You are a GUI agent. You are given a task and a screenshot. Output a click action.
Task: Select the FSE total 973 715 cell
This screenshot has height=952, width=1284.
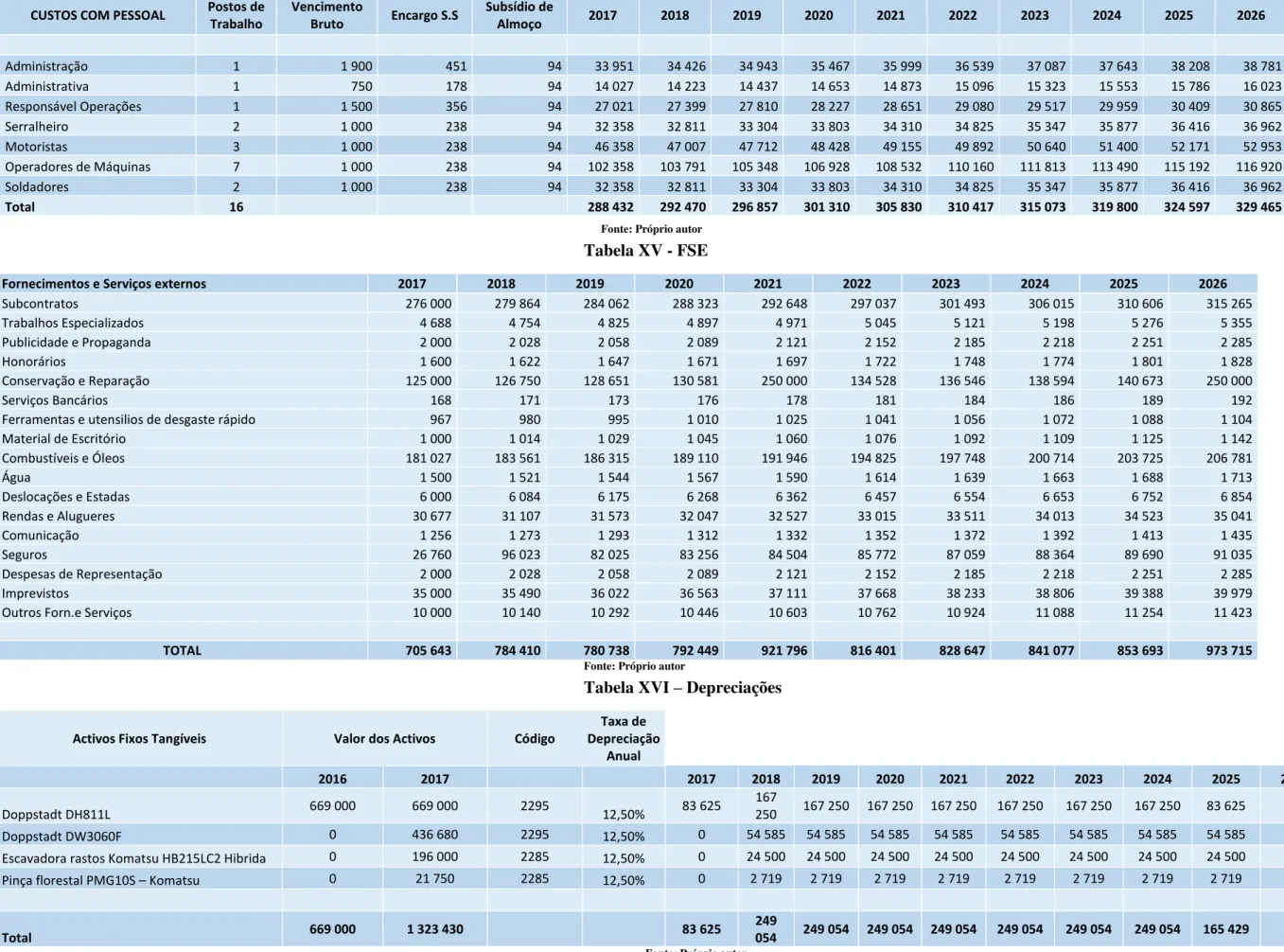point(1228,650)
